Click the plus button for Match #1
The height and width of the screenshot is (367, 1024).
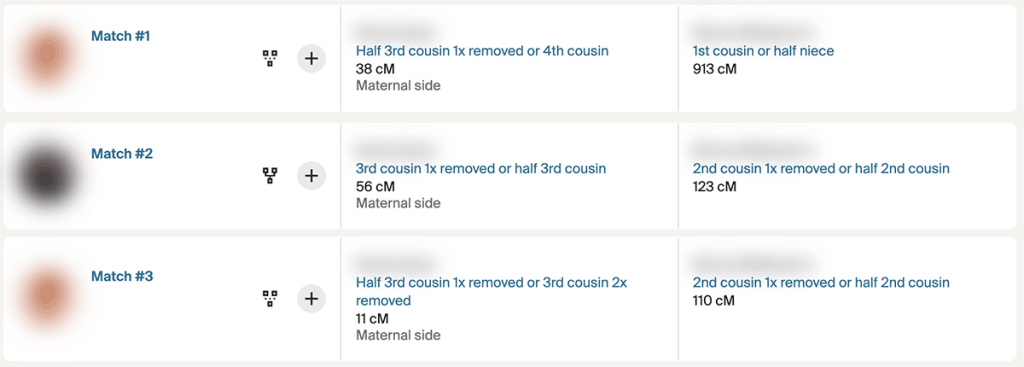click(x=312, y=58)
